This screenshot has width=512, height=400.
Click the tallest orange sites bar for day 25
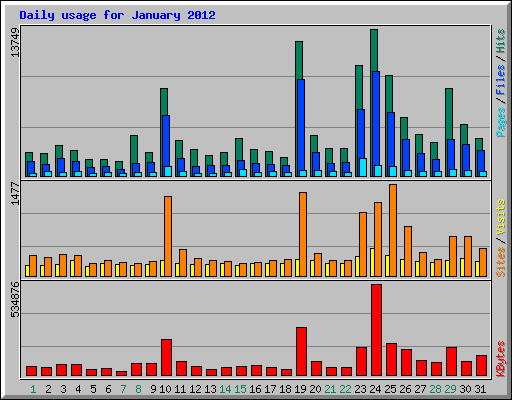point(393,230)
